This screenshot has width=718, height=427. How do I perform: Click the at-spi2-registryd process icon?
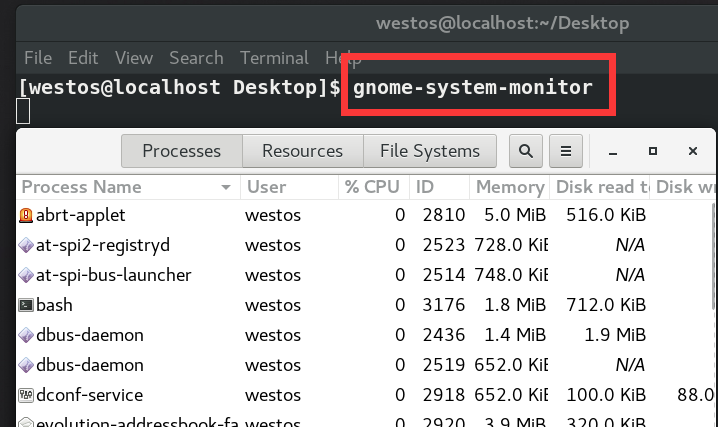click(x=26, y=245)
